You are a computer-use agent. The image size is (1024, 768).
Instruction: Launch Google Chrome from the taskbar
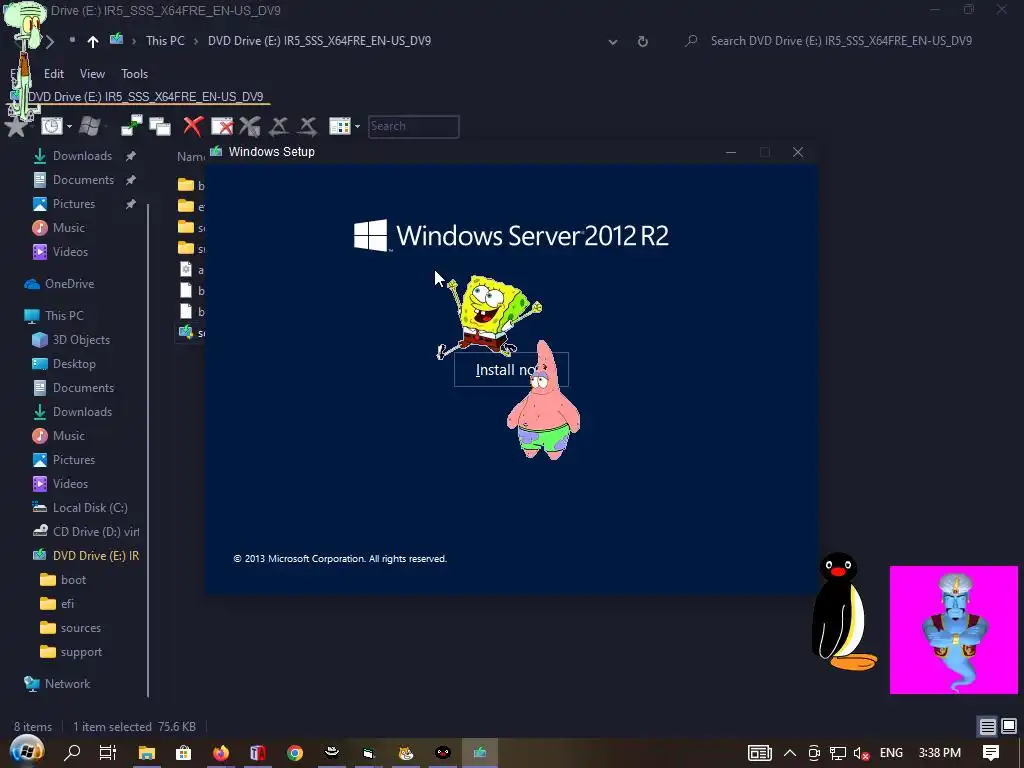click(295, 753)
